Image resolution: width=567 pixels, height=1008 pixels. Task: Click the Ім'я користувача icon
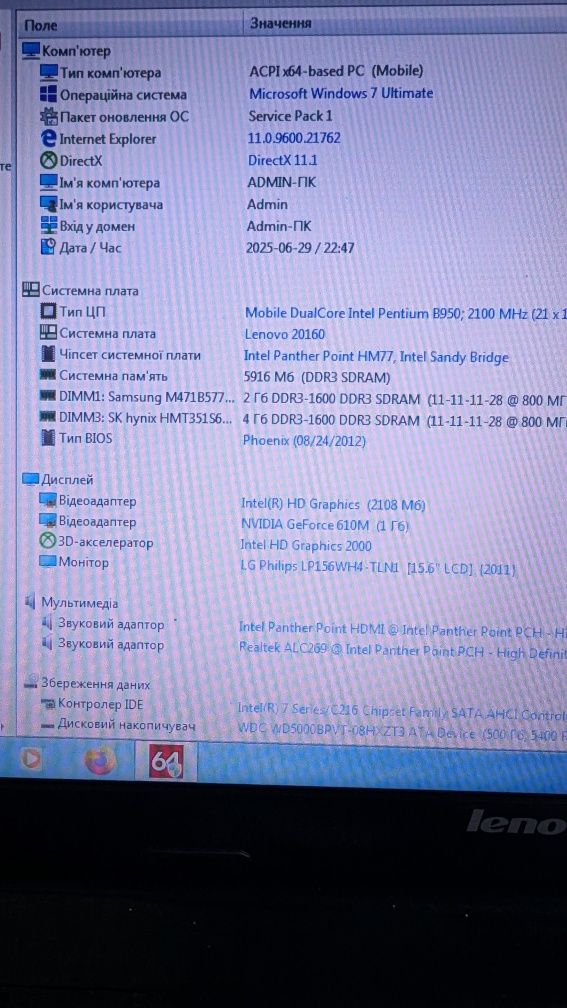tap(49, 204)
